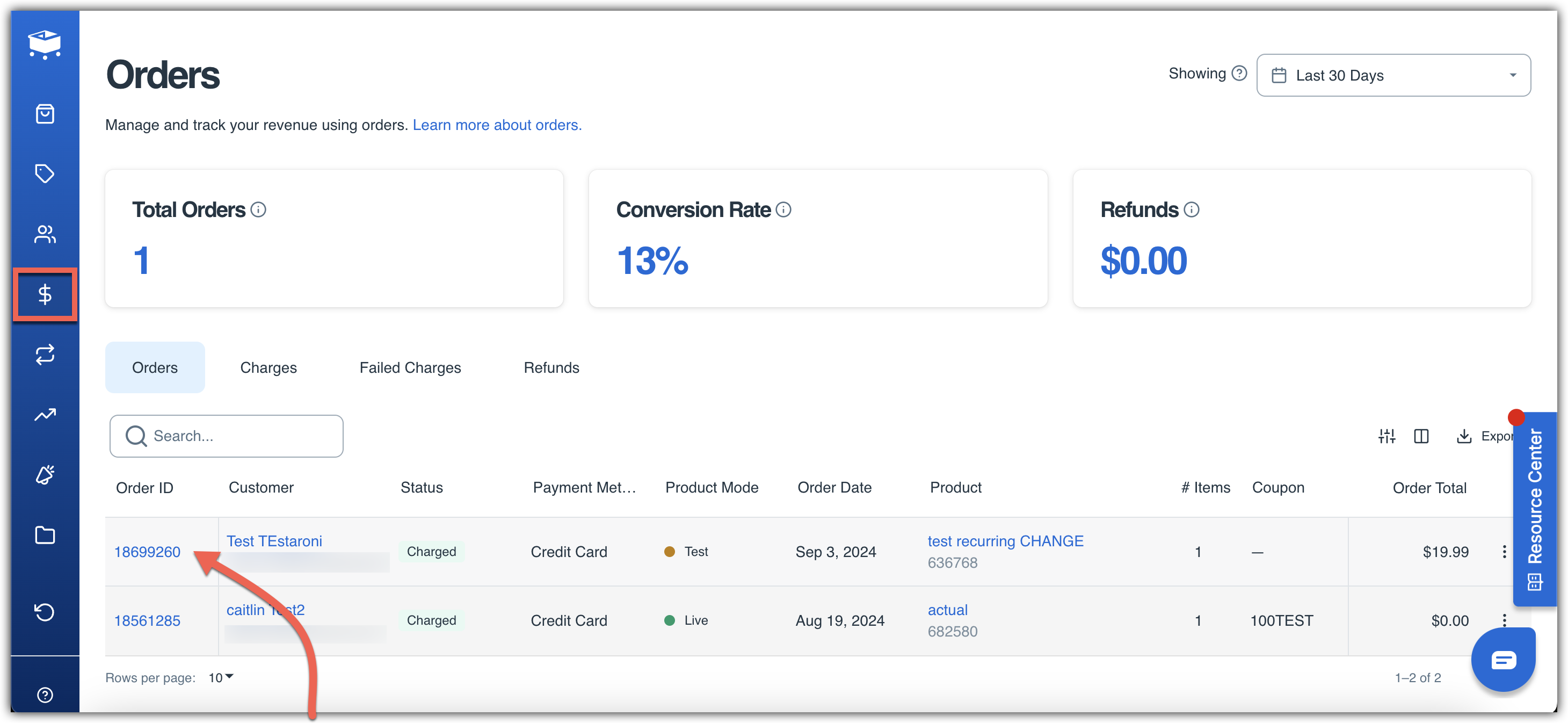Switch to the Failed Charges tab
This screenshot has width=1568, height=723.
(410, 367)
